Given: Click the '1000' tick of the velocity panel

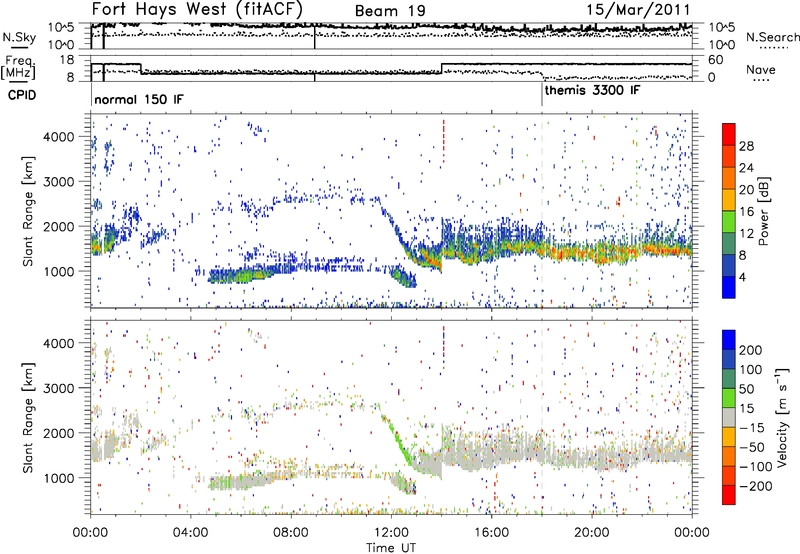Looking at the screenshot, I should click(58, 478).
